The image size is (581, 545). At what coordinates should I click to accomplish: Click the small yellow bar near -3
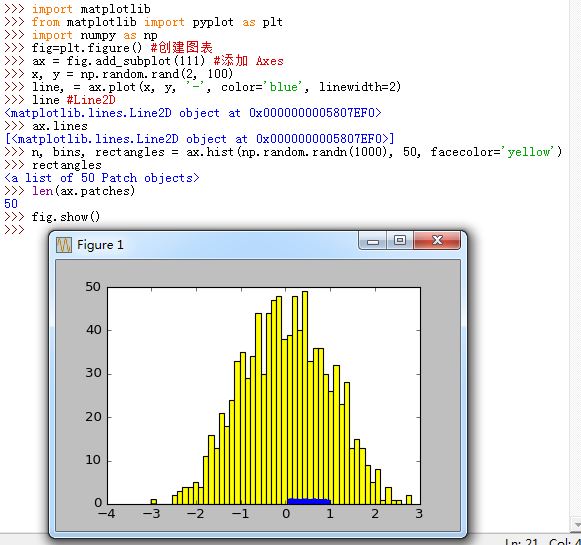(154, 502)
